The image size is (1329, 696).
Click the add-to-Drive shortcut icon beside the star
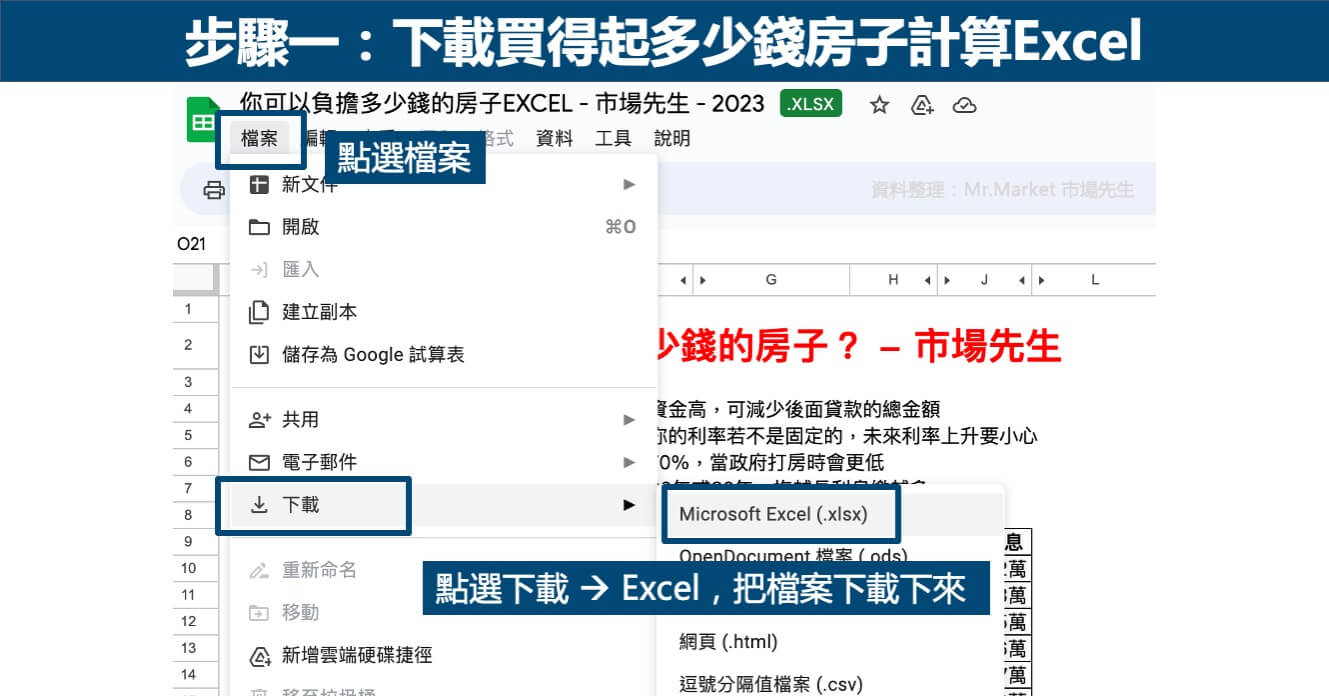click(922, 105)
